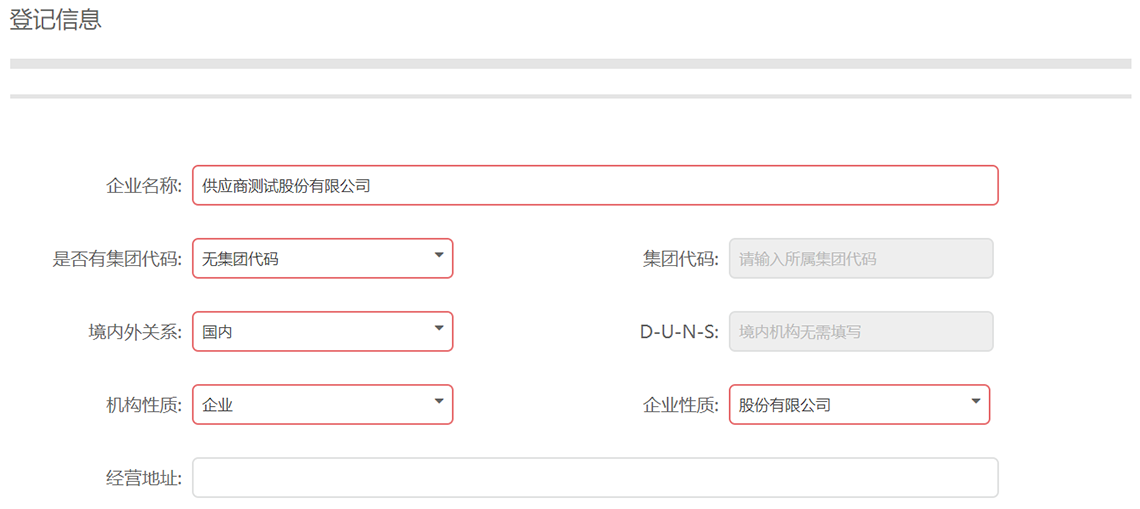Image resolution: width=1140 pixels, height=509 pixels.
Task: Click the 企业性质 field label
Action: pos(681,405)
